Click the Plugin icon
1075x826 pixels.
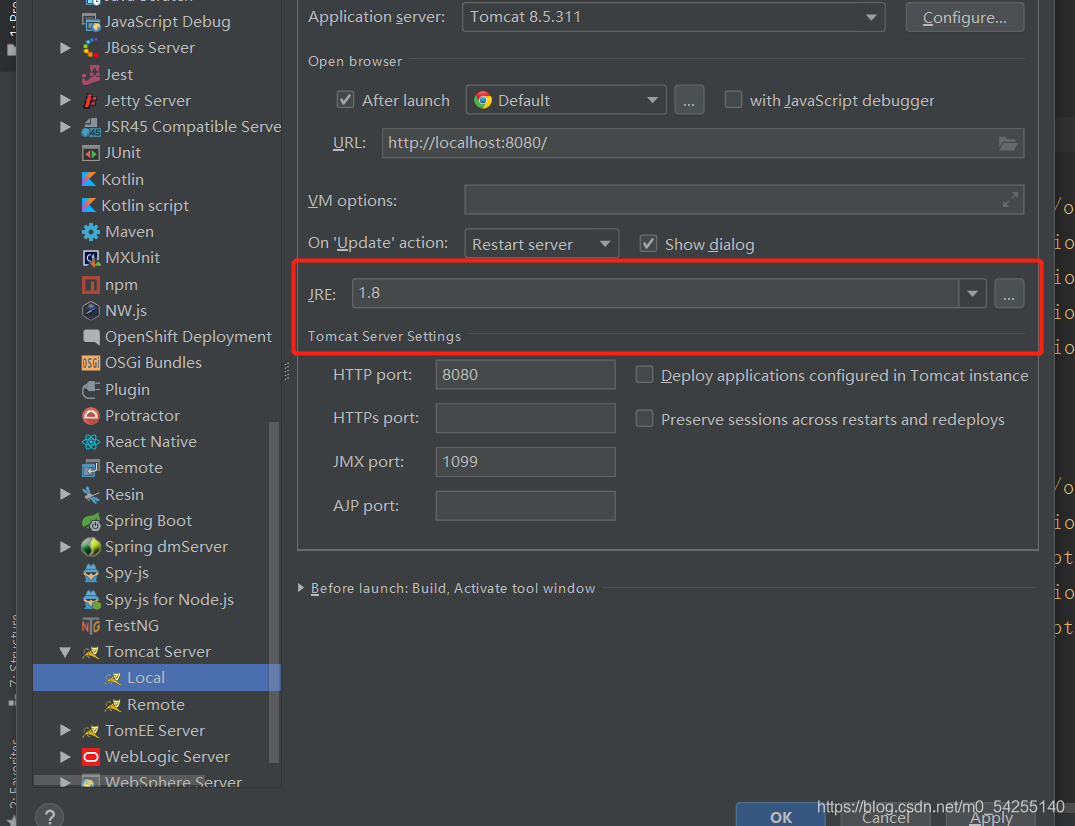point(90,389)
